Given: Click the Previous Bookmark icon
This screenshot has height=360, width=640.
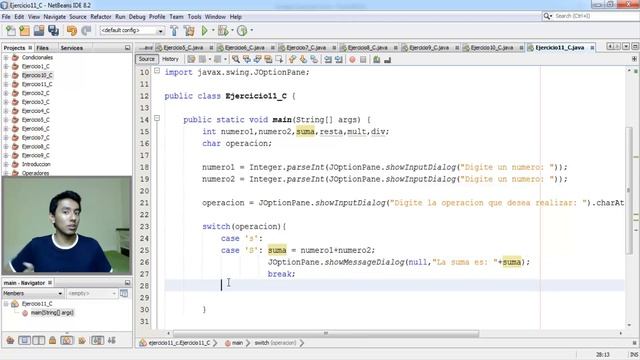Looking at the screenshot, I should pyautogui.click(x=292, y=60).
